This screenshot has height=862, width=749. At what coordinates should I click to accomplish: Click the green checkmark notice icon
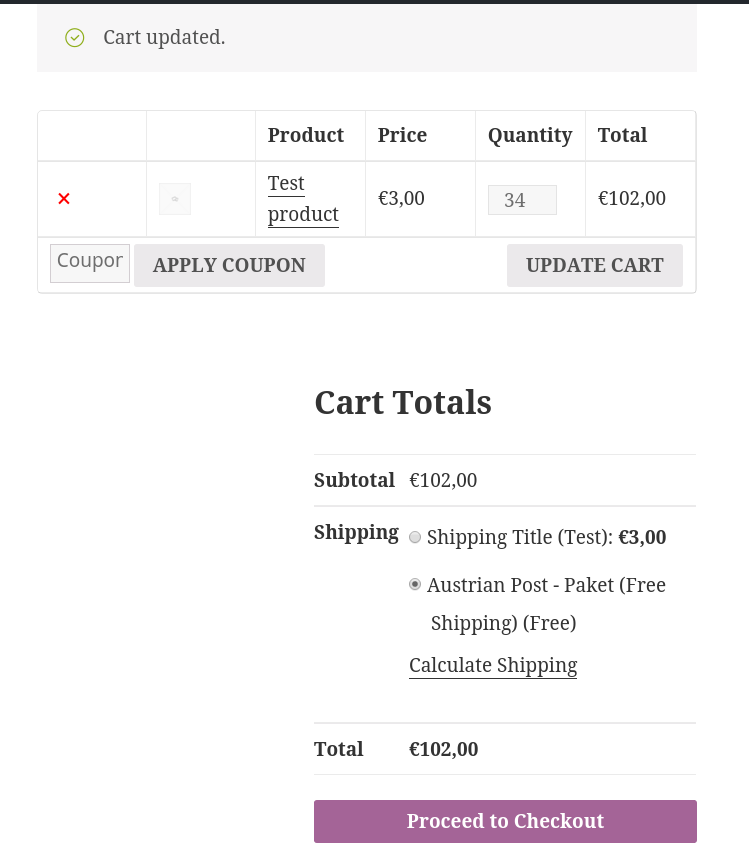(75, 38)
